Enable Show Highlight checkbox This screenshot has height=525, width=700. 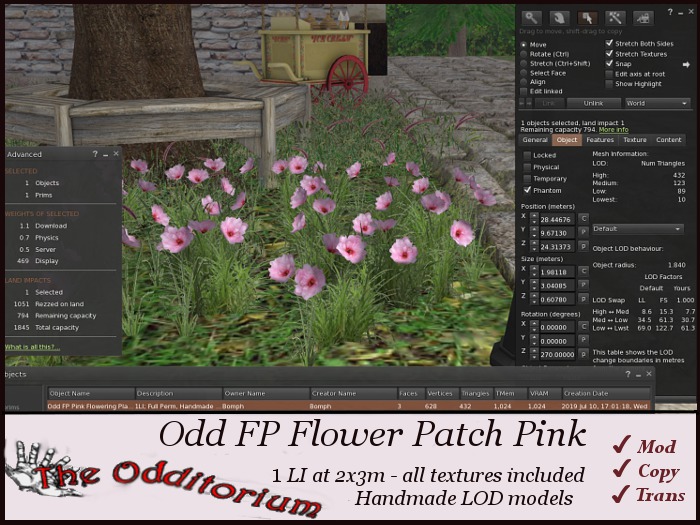(609, 84)
